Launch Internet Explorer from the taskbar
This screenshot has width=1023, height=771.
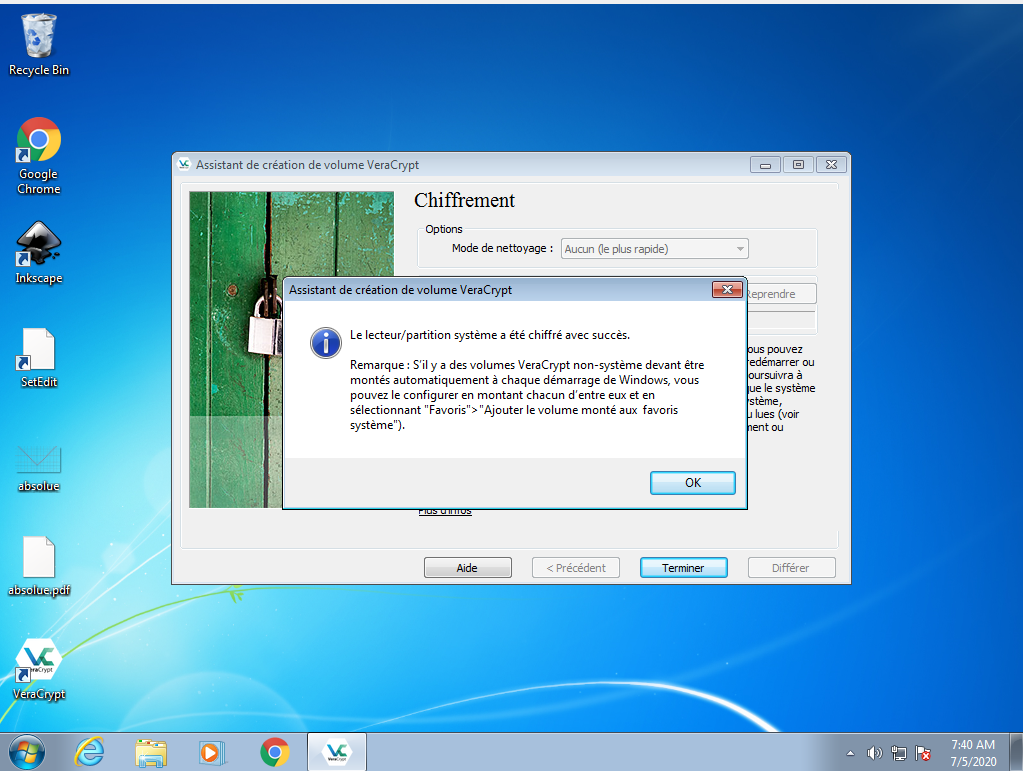point(89,753)
